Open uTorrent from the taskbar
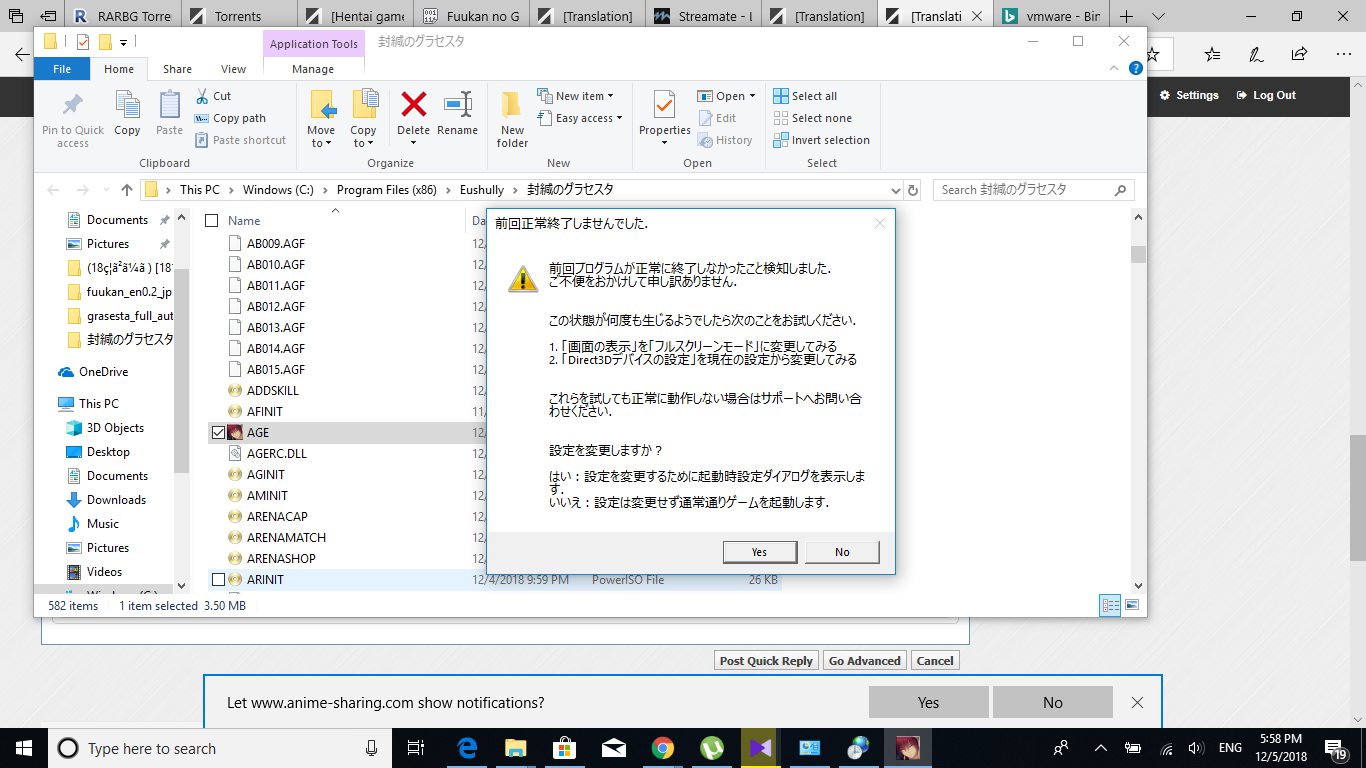The image size is (1366, 768). coord(711,748)
